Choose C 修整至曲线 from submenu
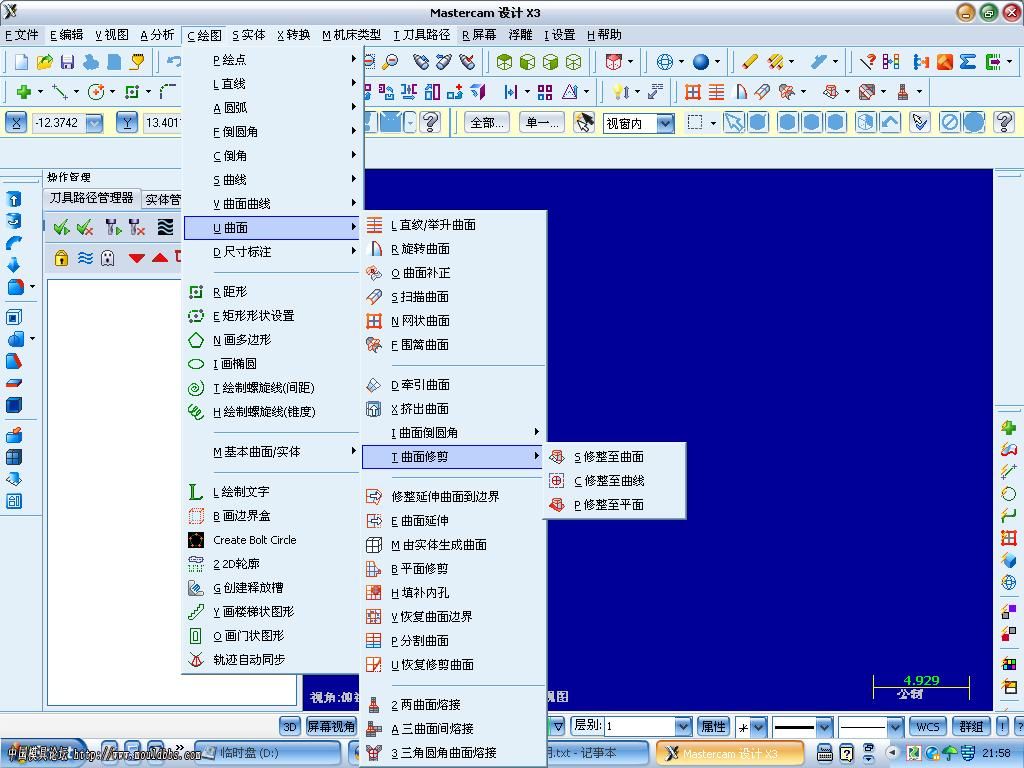 [614, 481]
